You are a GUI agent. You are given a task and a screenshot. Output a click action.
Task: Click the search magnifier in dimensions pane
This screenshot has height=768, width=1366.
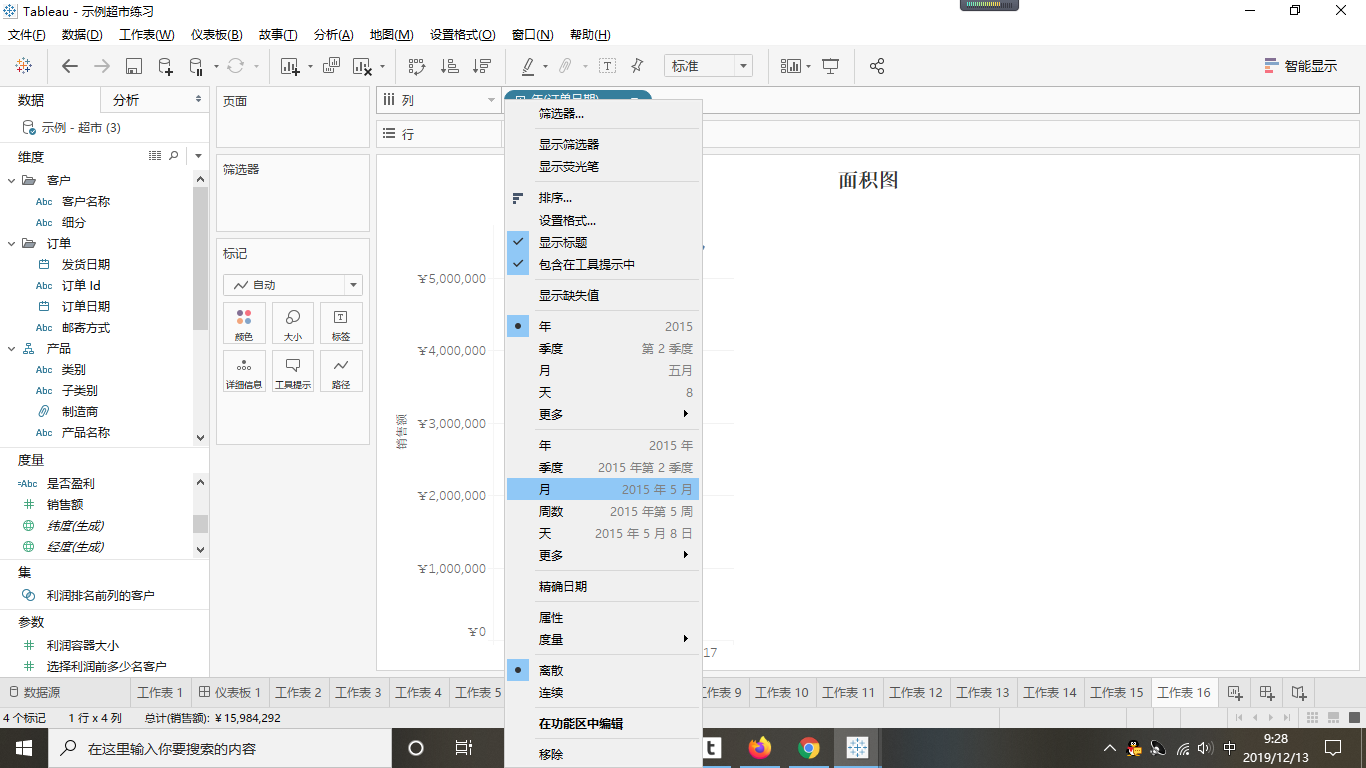click(174, 156)
